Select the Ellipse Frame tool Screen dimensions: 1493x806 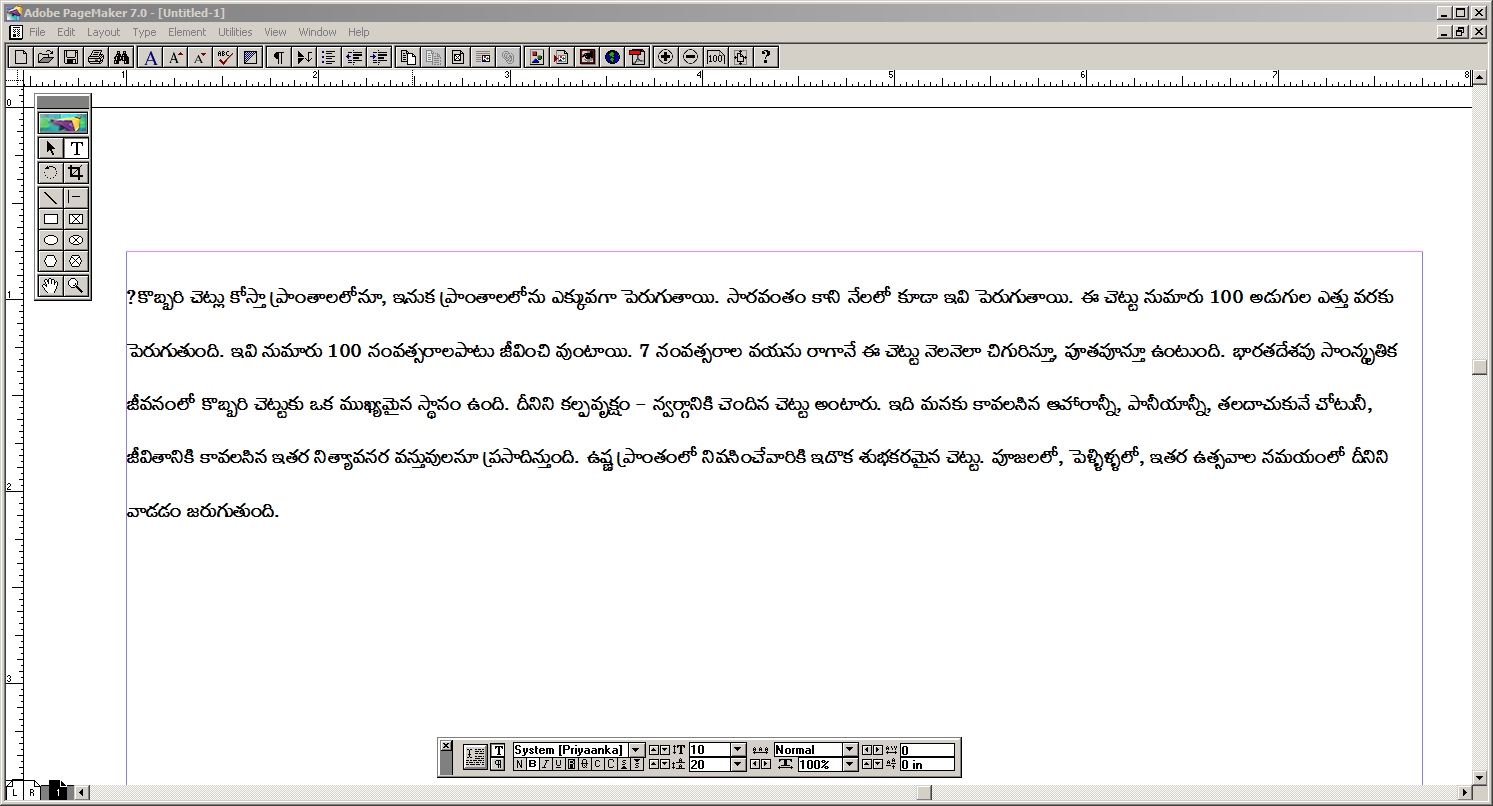(x=76, y=240)
